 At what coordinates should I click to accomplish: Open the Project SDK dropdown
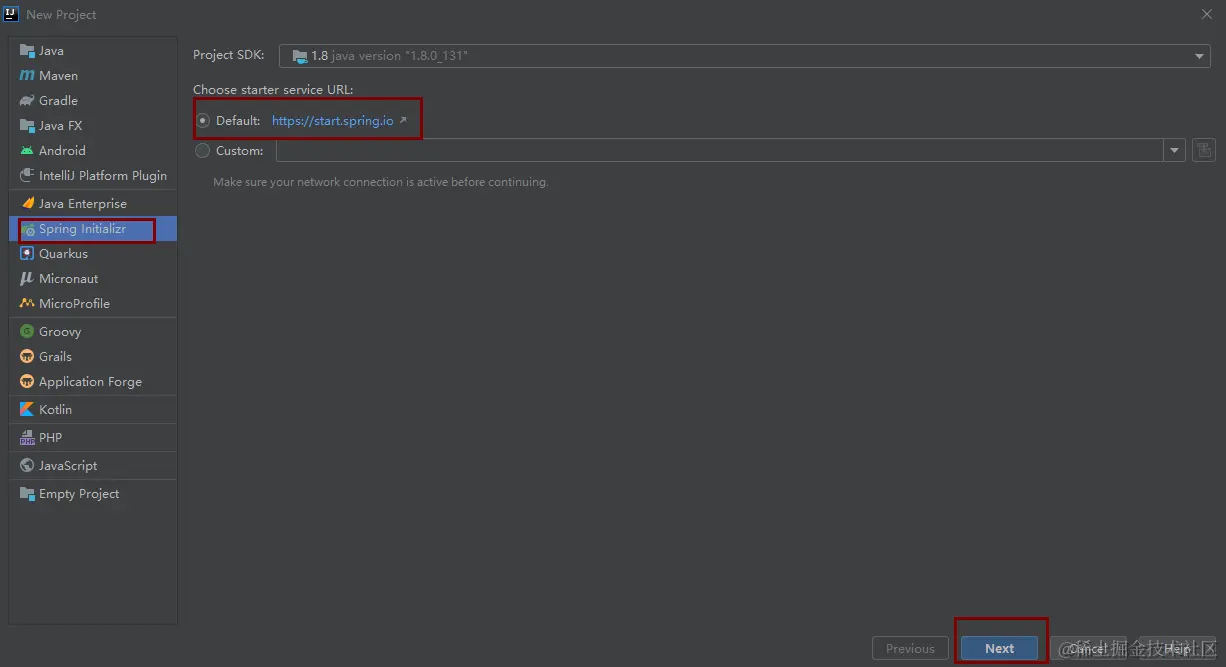(x=744, y=56)
